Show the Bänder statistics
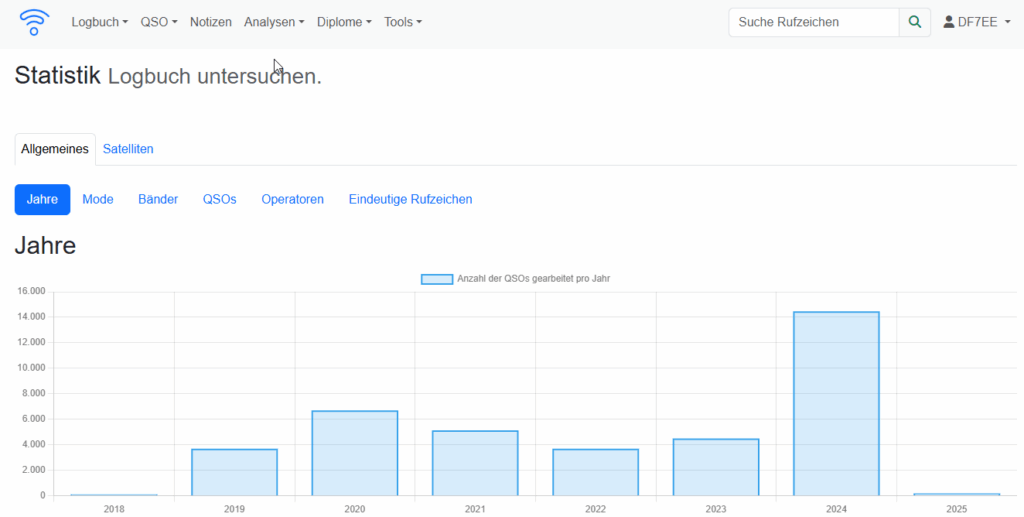Viewport: 1024px width, 517px height. point(158,199)
